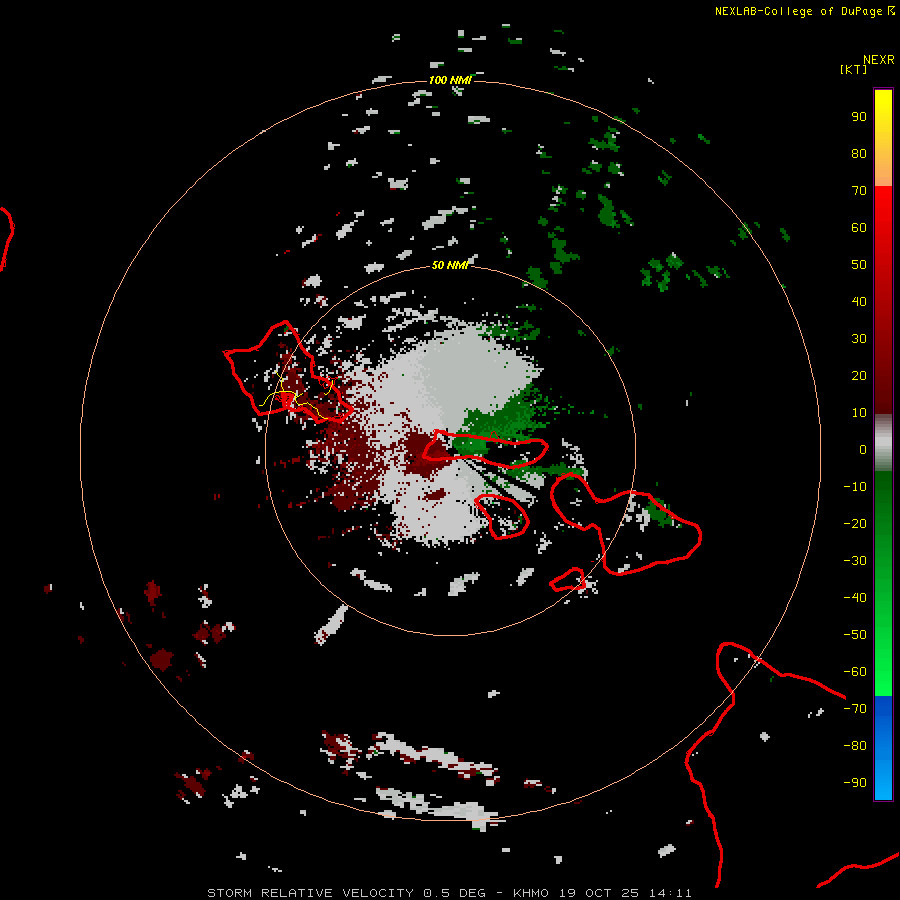Click the -70 value on velocity scale
900x900 pixels.
(x=855, y=709)
